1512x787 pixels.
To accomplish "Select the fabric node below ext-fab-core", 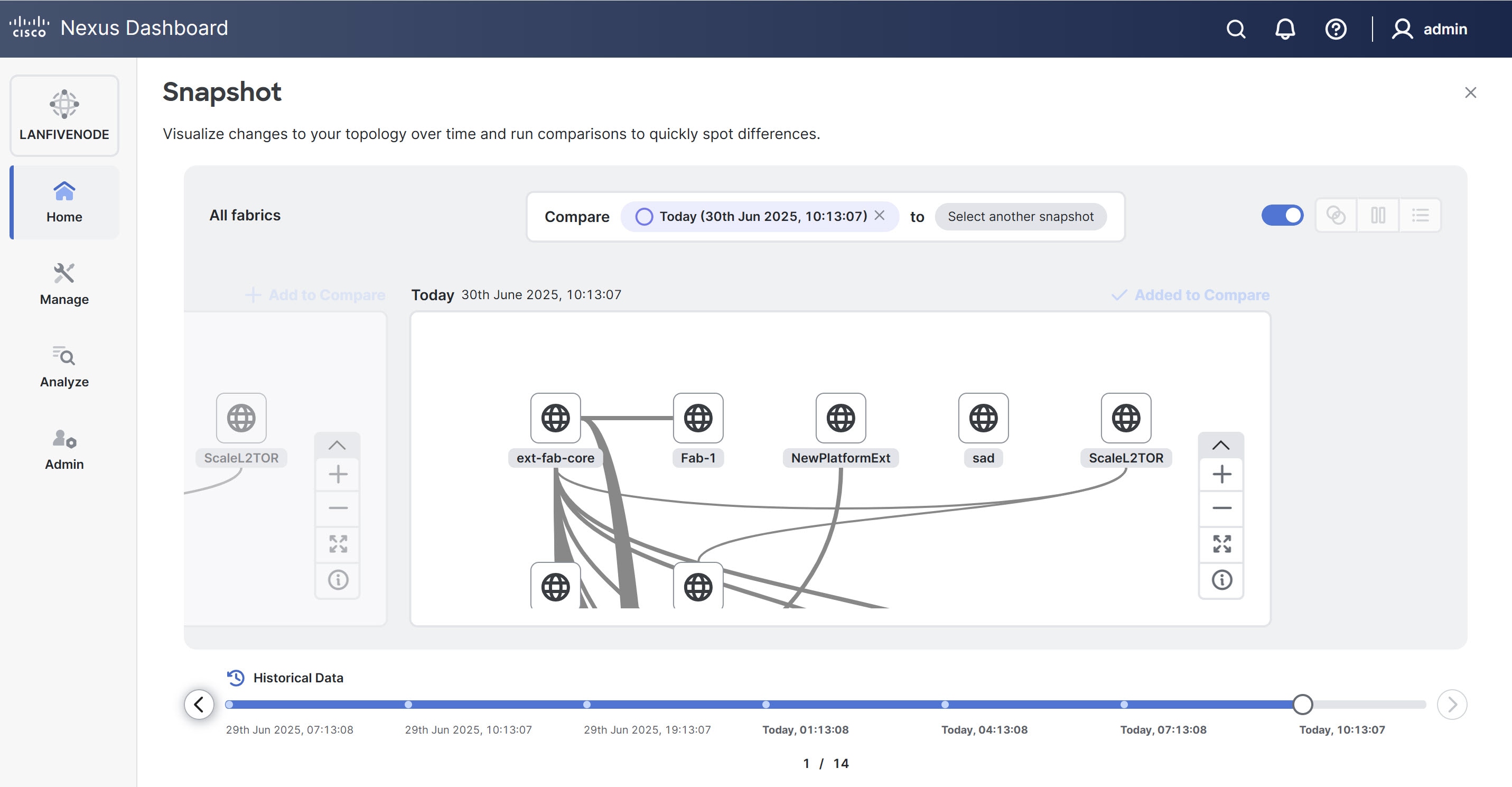I will coord(555,586).
